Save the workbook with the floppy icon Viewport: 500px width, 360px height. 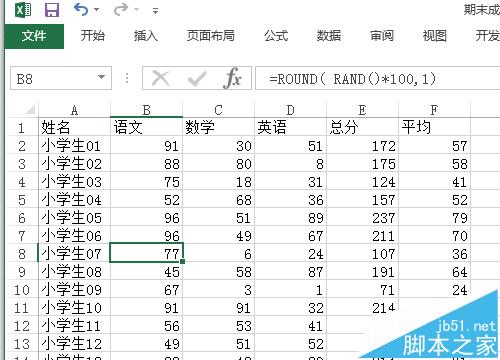(52, 10)
